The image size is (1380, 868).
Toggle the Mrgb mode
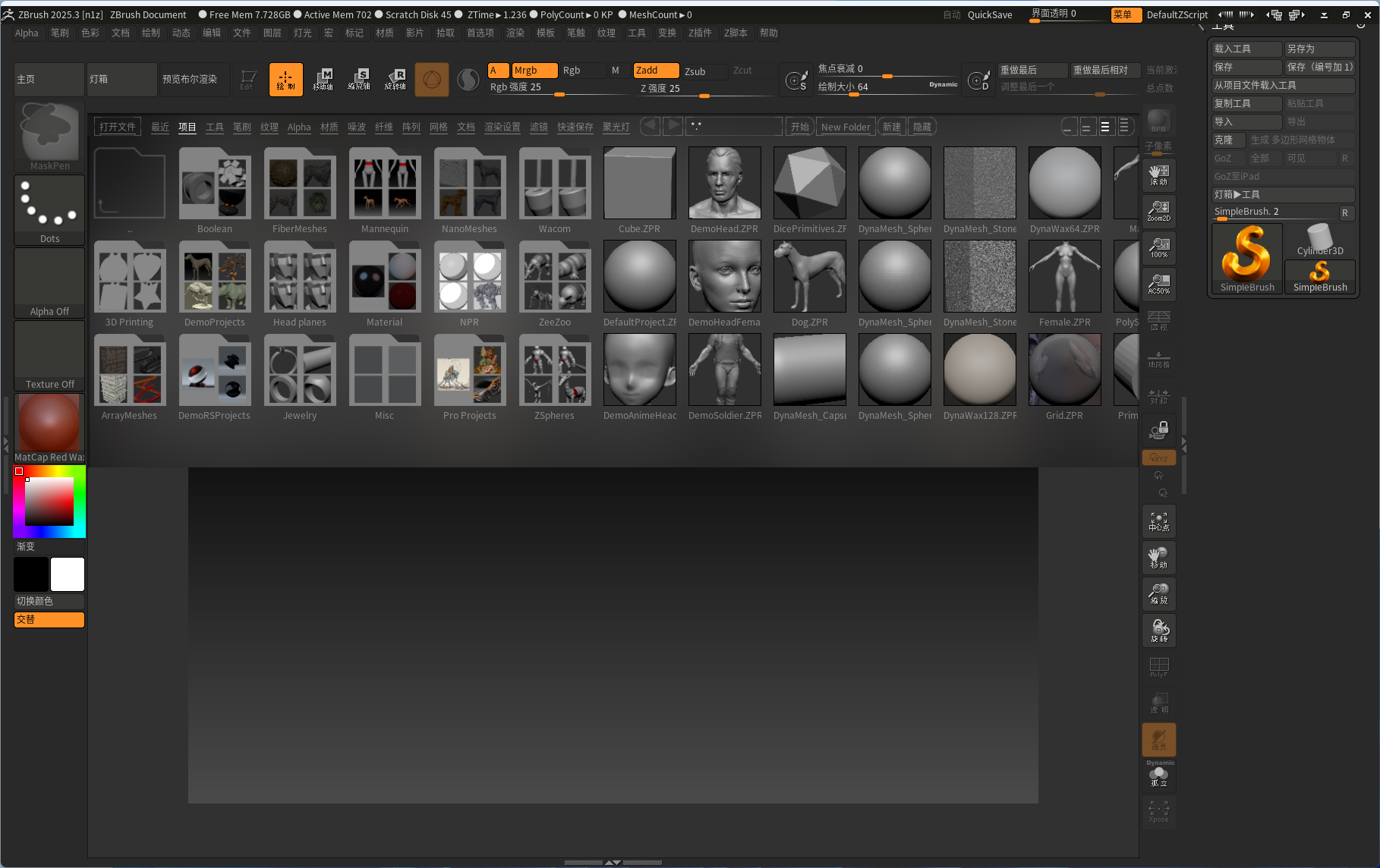point(535,71)
